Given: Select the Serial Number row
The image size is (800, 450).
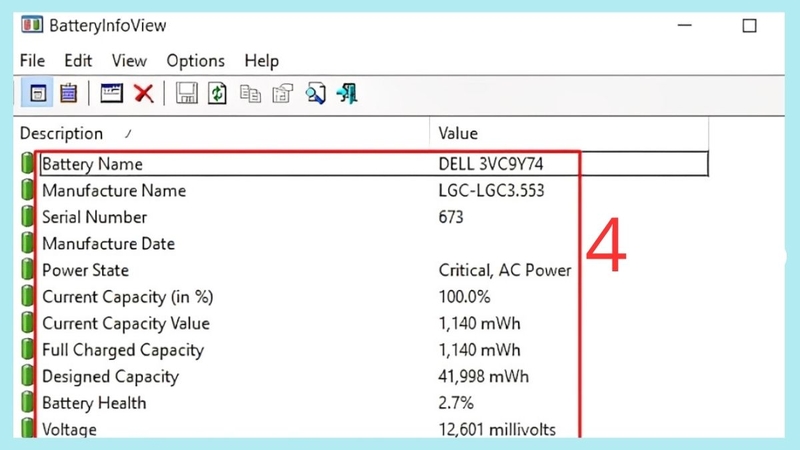Looking at the screenshot, I should [x=364, y=217].
